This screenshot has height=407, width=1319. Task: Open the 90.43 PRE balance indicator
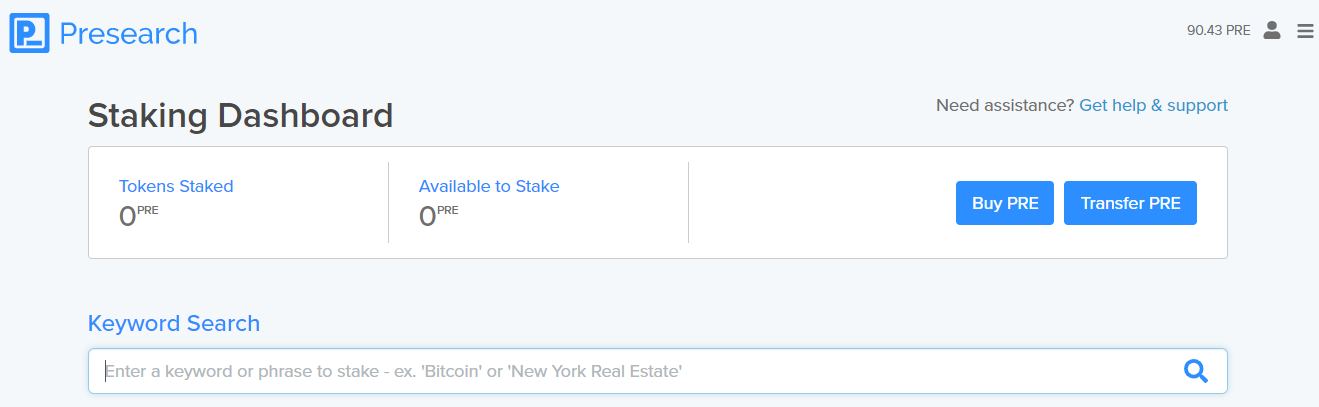1219,30
